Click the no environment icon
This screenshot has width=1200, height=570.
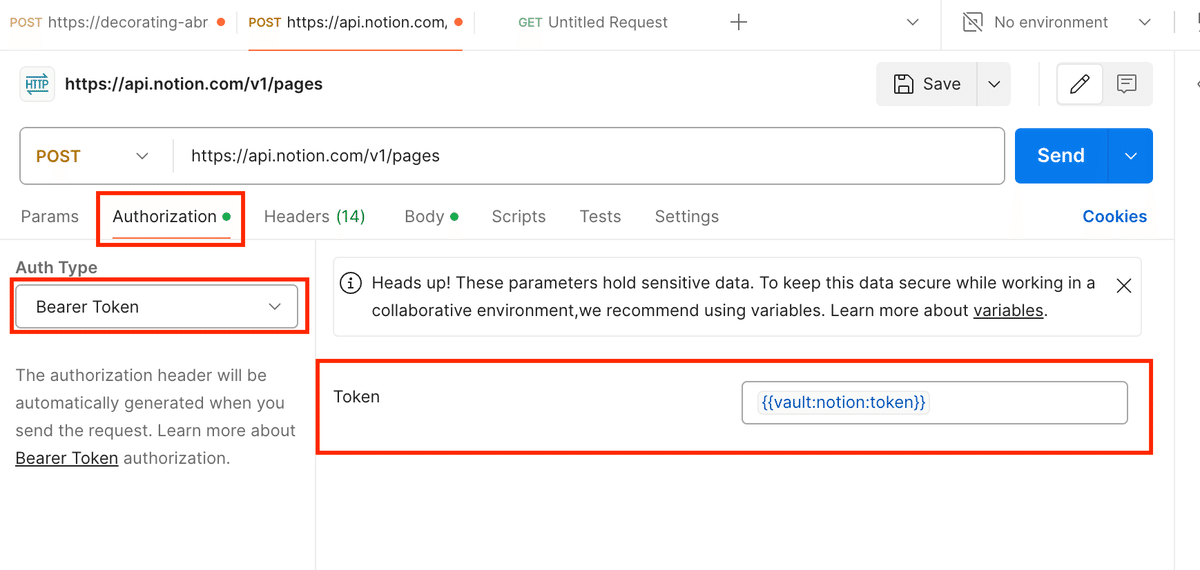tap(972, 22)
